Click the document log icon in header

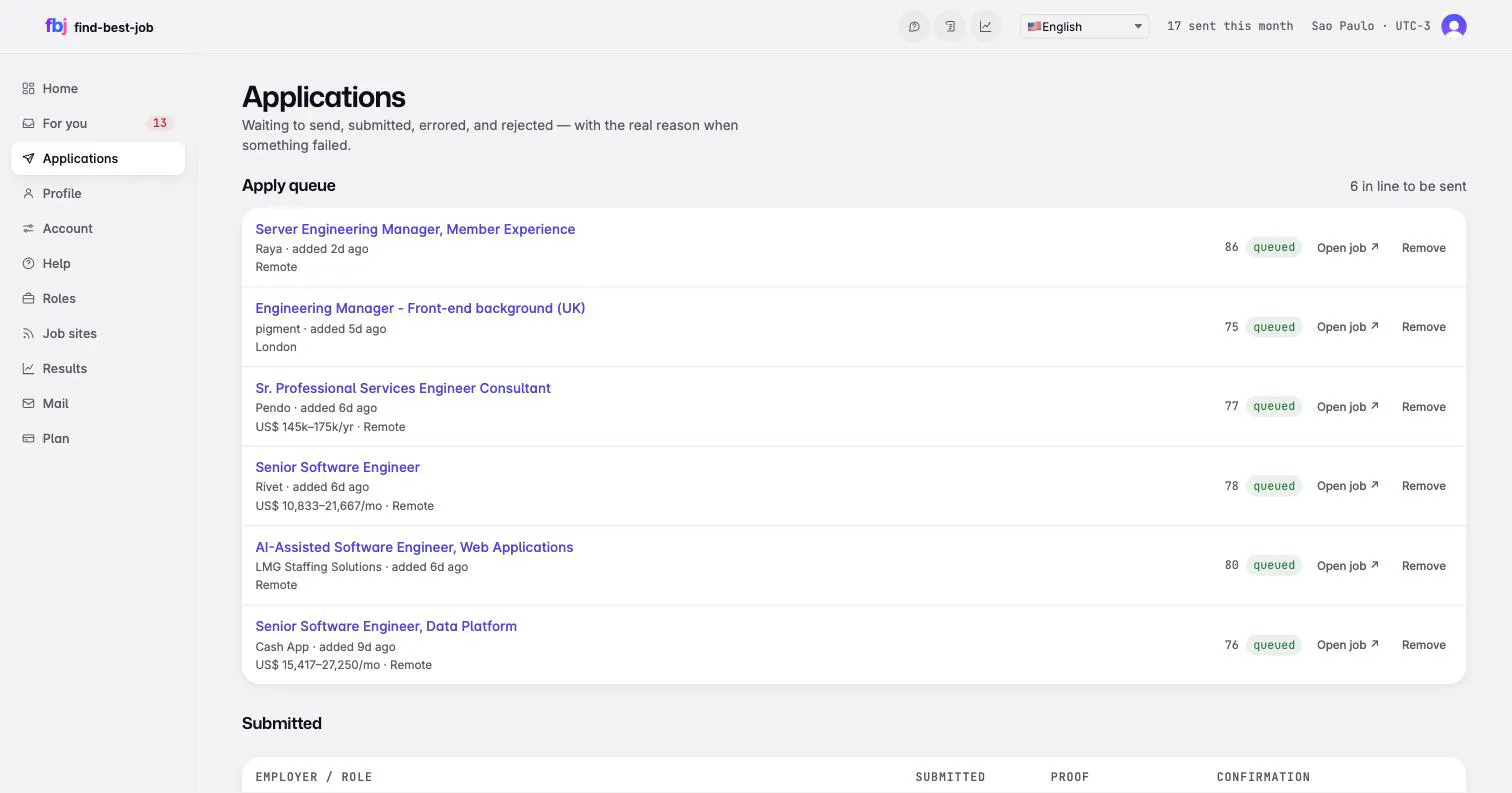(950, 27)
